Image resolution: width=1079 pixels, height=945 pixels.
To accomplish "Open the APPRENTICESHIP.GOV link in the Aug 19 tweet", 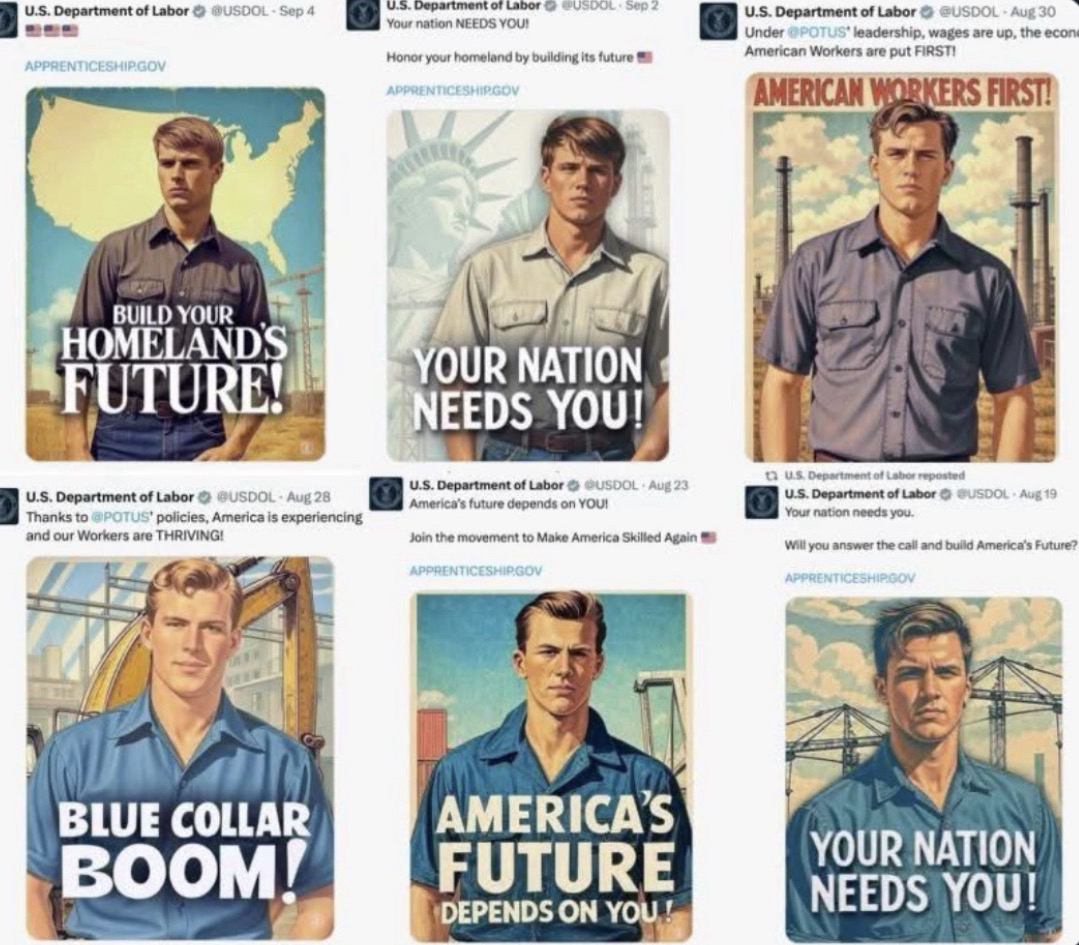I will click(x=850, y=578).
